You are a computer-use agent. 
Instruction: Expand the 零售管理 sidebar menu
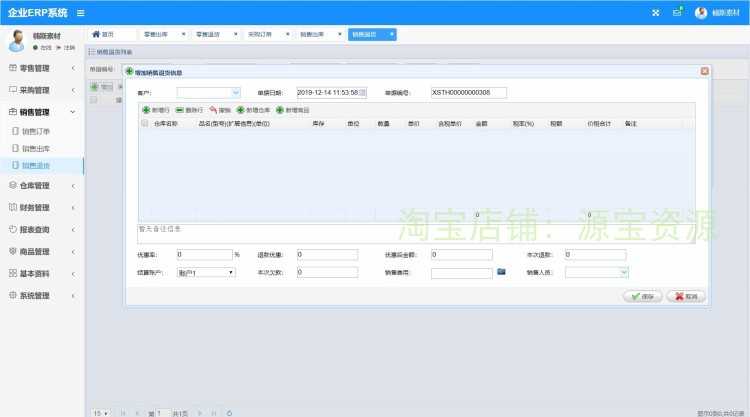(x=42, y=68)
